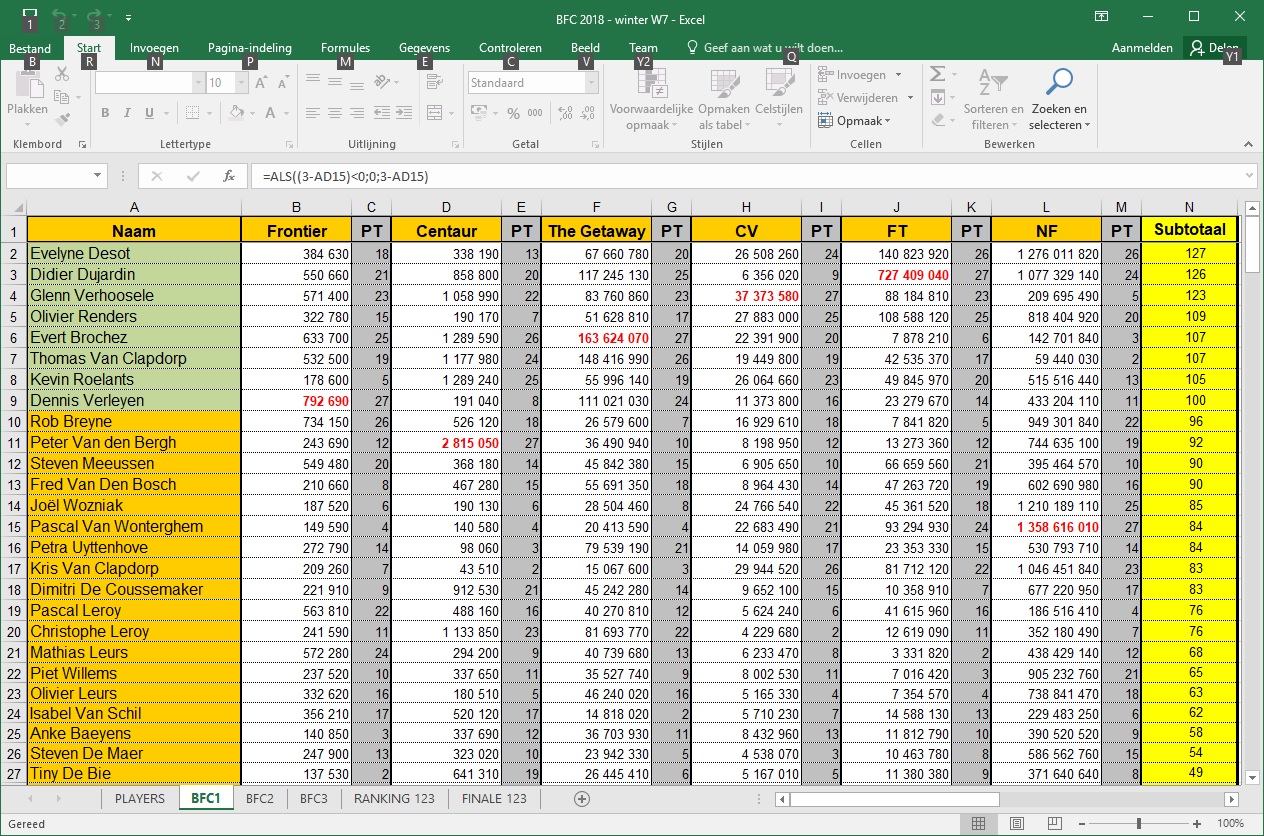The image size is (1264, 836).
Task: Open the font size dropdown
Action: pos(241,83)
